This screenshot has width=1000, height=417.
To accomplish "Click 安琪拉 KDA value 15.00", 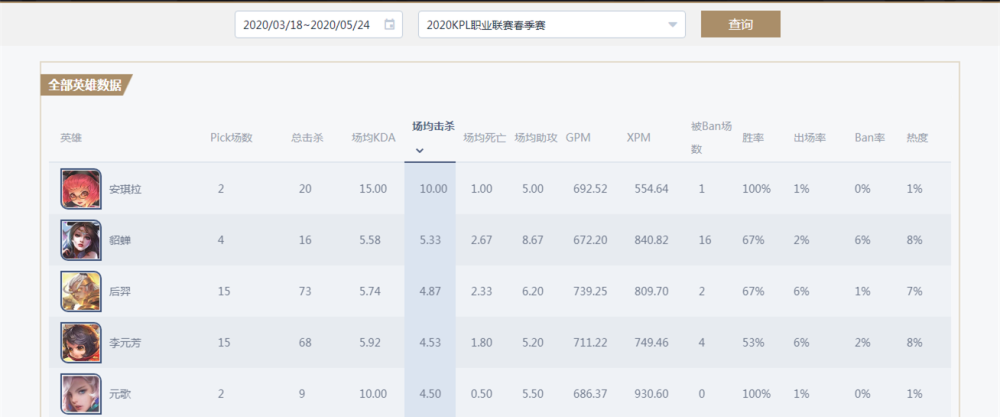I will tap(373, 189).
